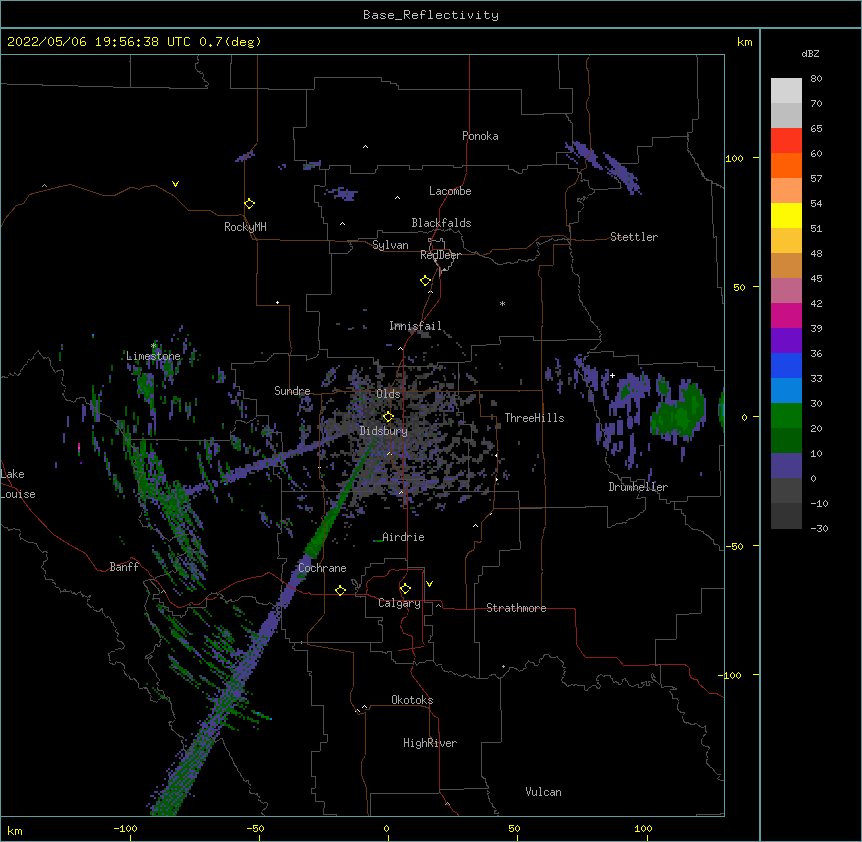862x842 pixels.
Task: Select the green 30 dBZ legend color
Action: 786,416
